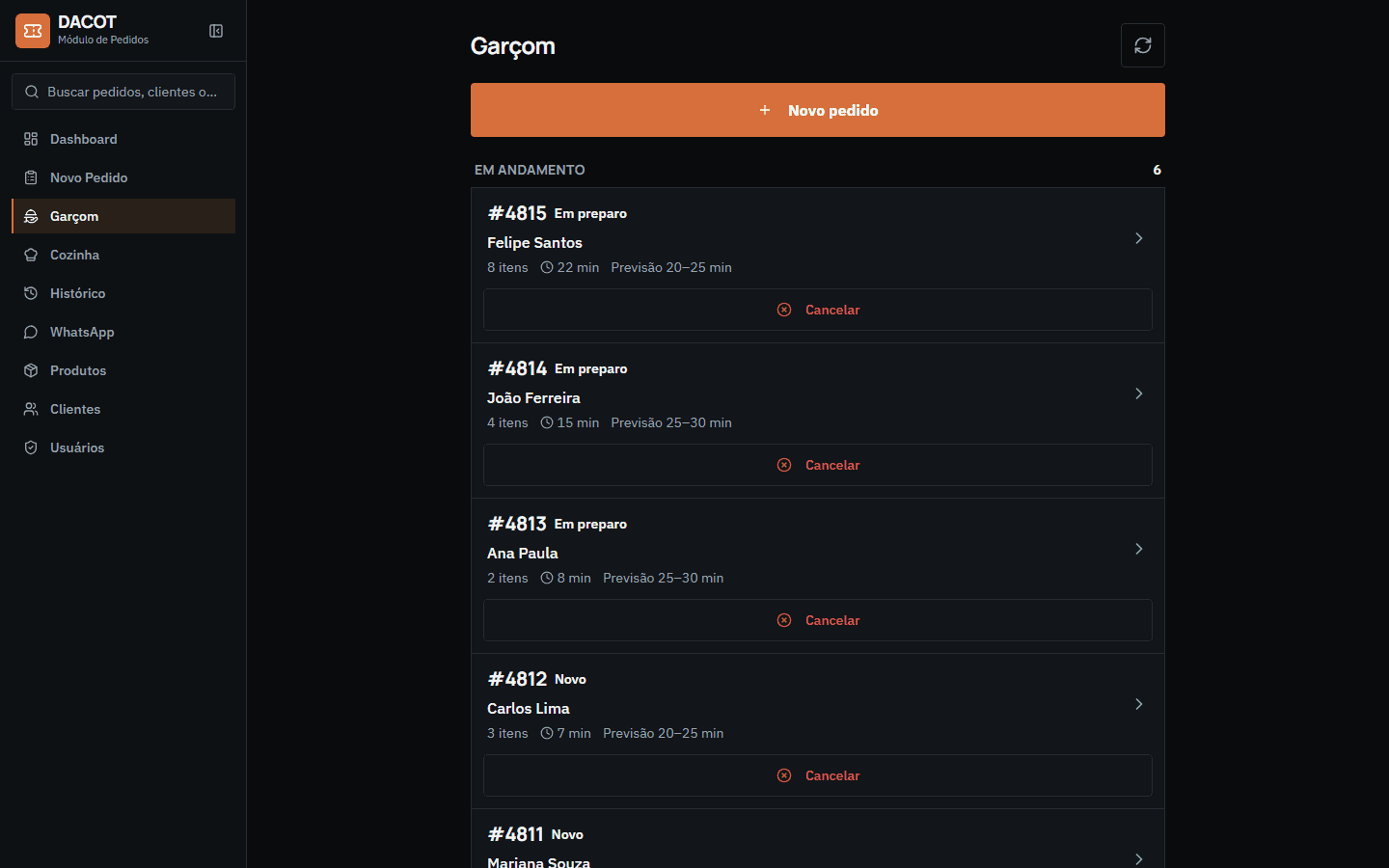Click the Histórico clock icon
The height and width of the screenshot is (868, 1389).
31,293
